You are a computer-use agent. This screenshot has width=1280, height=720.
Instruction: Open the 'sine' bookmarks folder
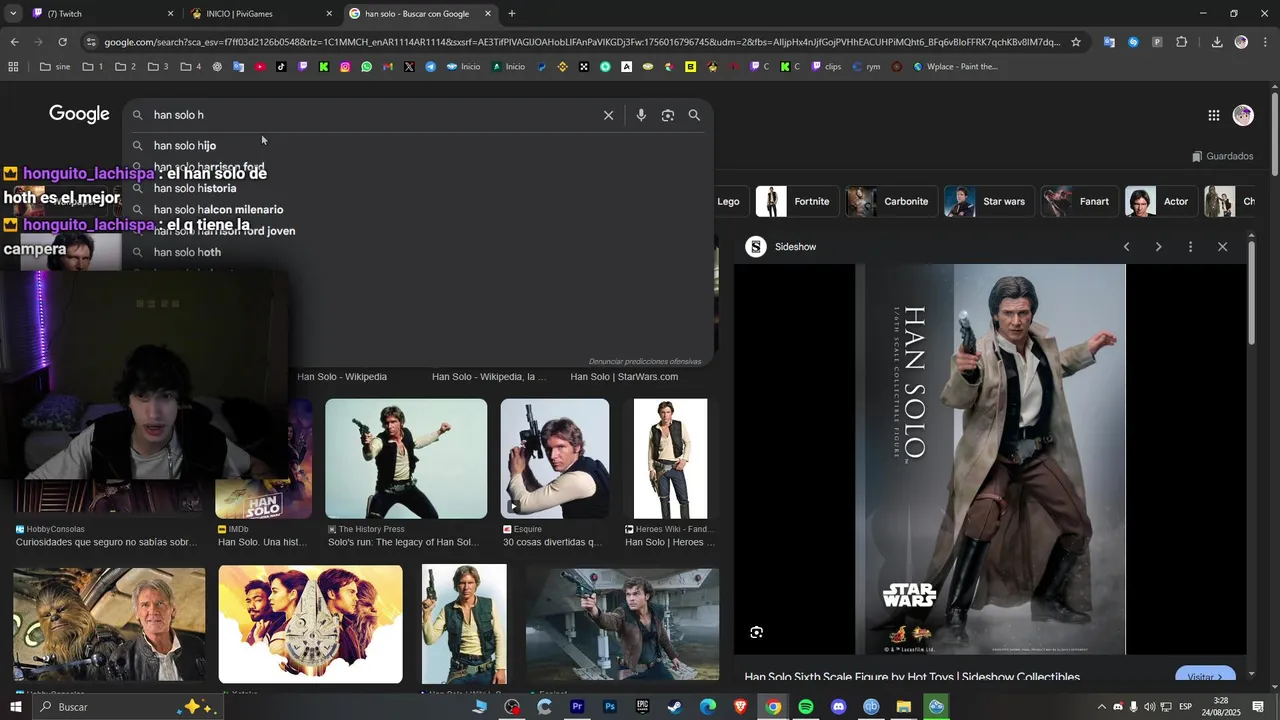click(x=55, y=67)
